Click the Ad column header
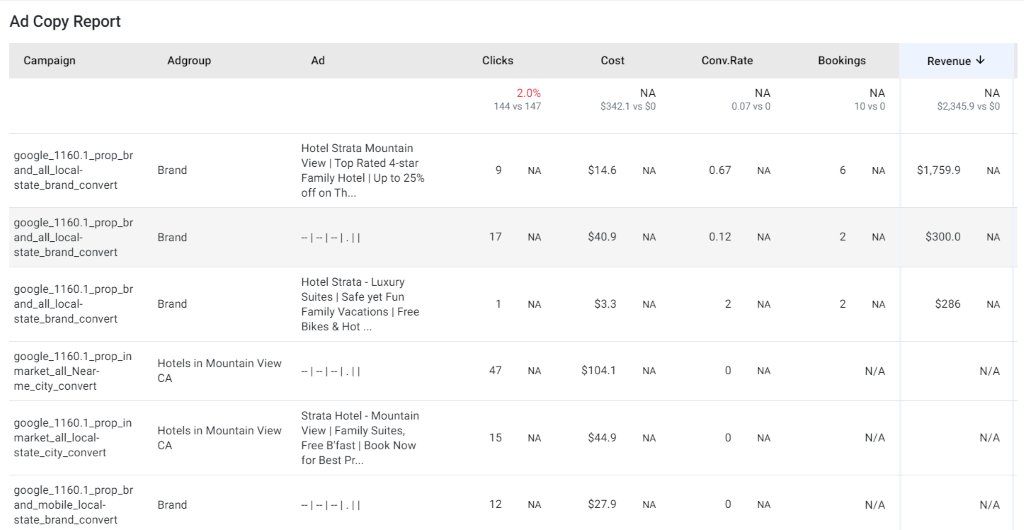Screen dimensions: 1024x530 click(317, 61)
